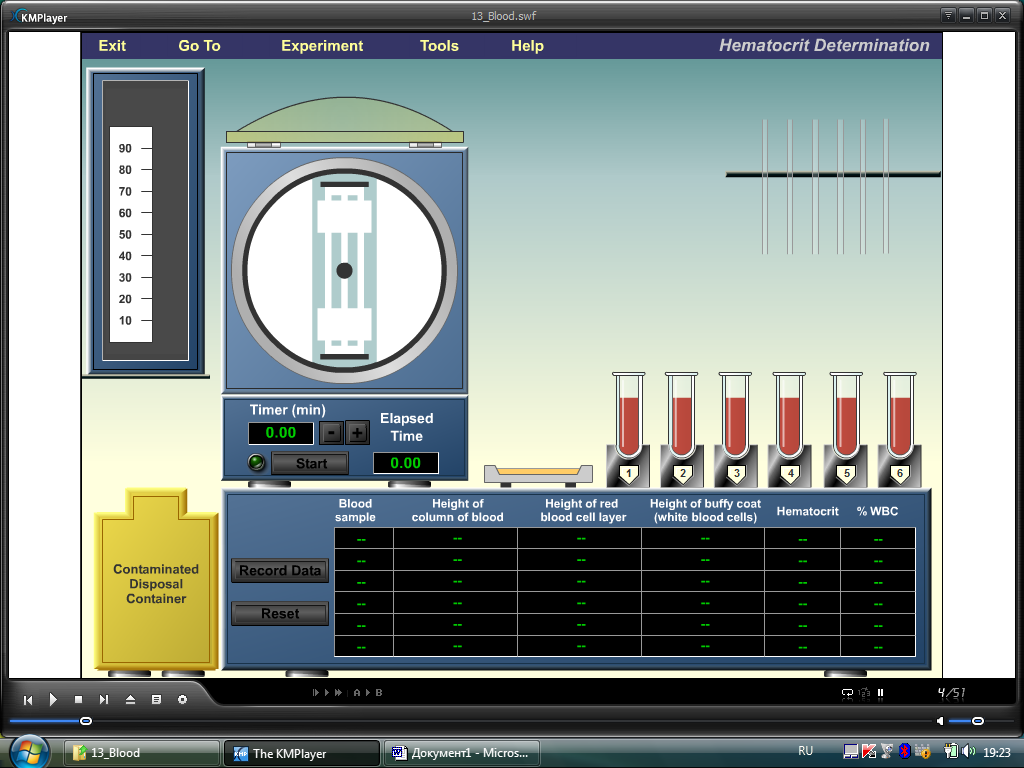The width and height of the screenshot is (1024, 768).
Task: Open the player control box gear icon
Action: click(182, 700)
